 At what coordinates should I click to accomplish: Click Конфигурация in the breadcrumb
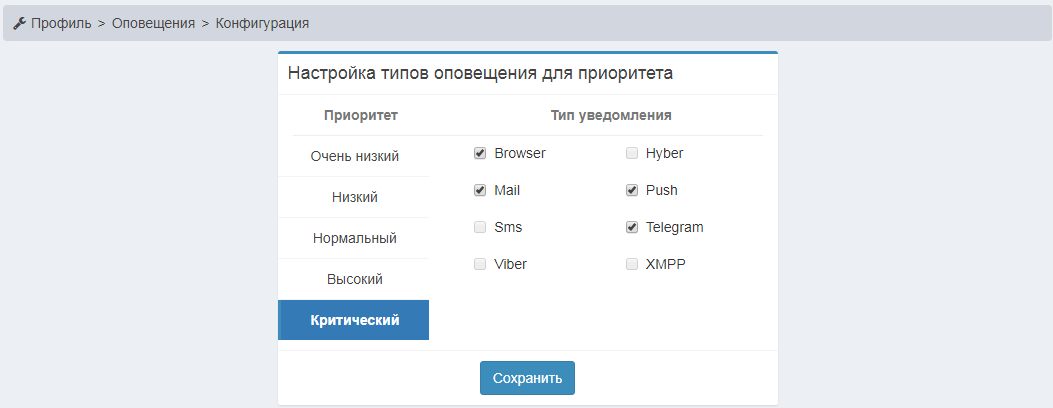262,23
